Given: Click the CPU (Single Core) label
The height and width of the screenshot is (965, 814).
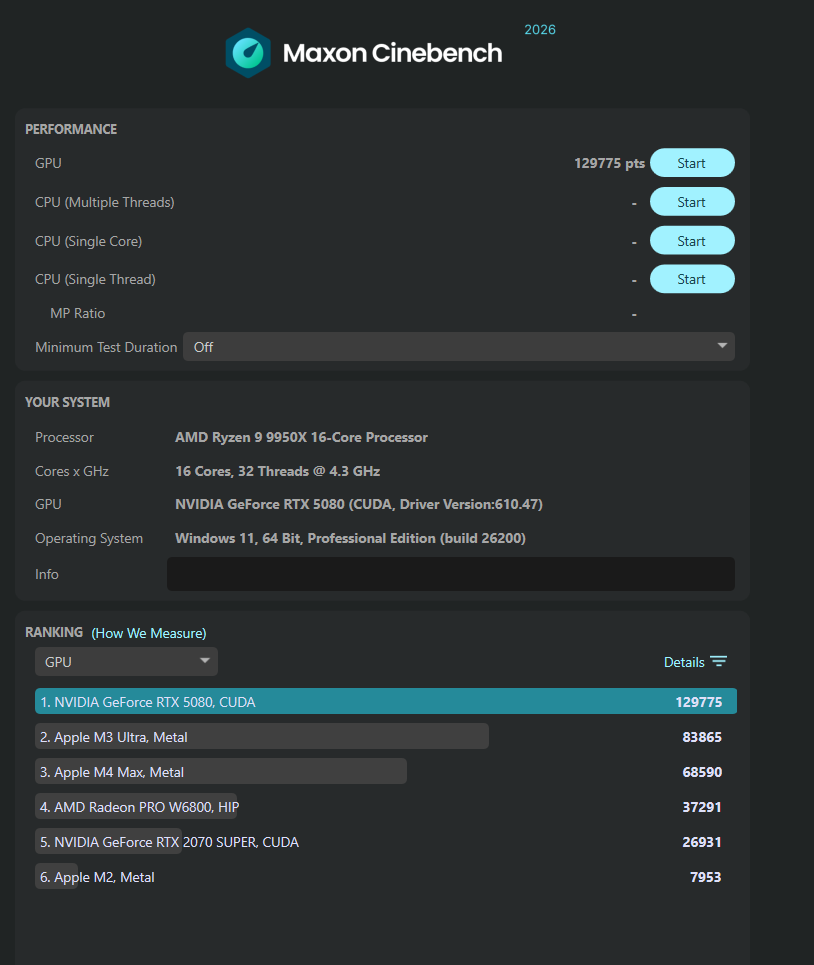Looking at the screenshot, I should pyautogui.click(x=89, y=241).
